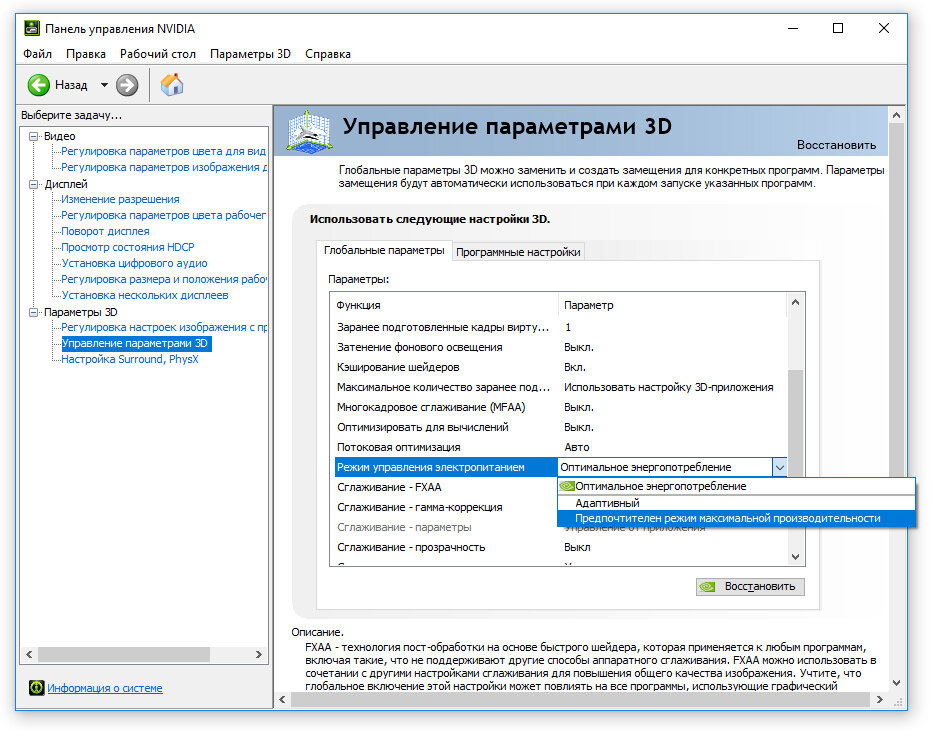Viewport: 933px width, 740px height.
Task: Click the header Восстановить link
Action: [x=836, y=145]
